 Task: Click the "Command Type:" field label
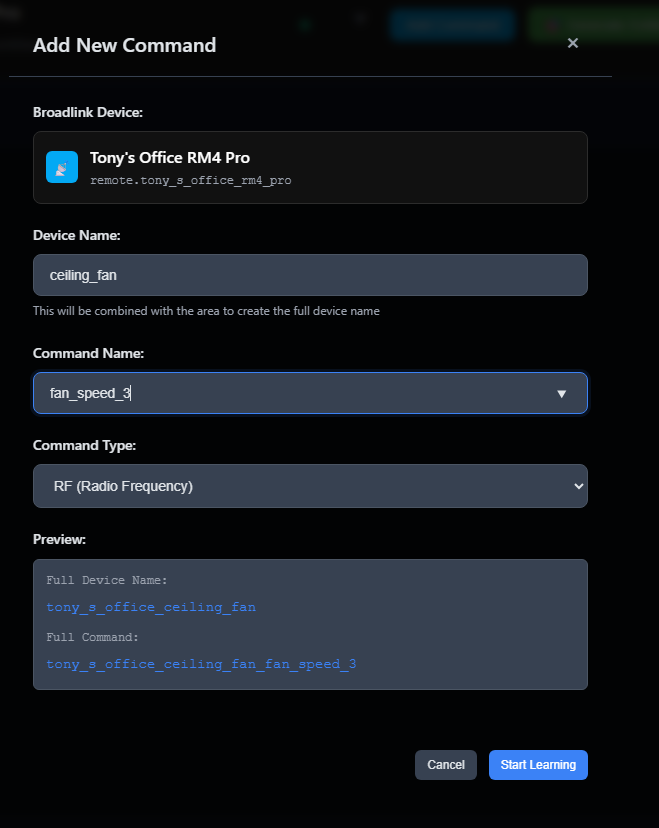click(x=84, y=445)
